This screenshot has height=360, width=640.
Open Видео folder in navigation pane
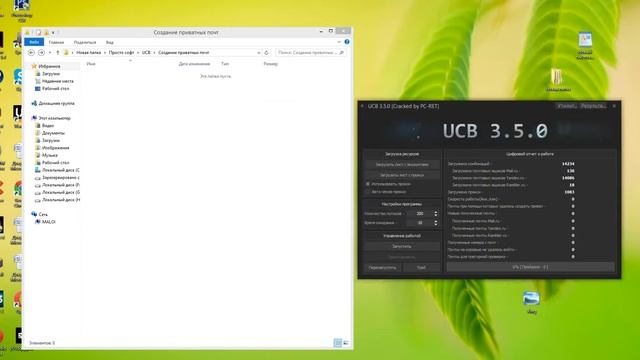click(48, 126)
